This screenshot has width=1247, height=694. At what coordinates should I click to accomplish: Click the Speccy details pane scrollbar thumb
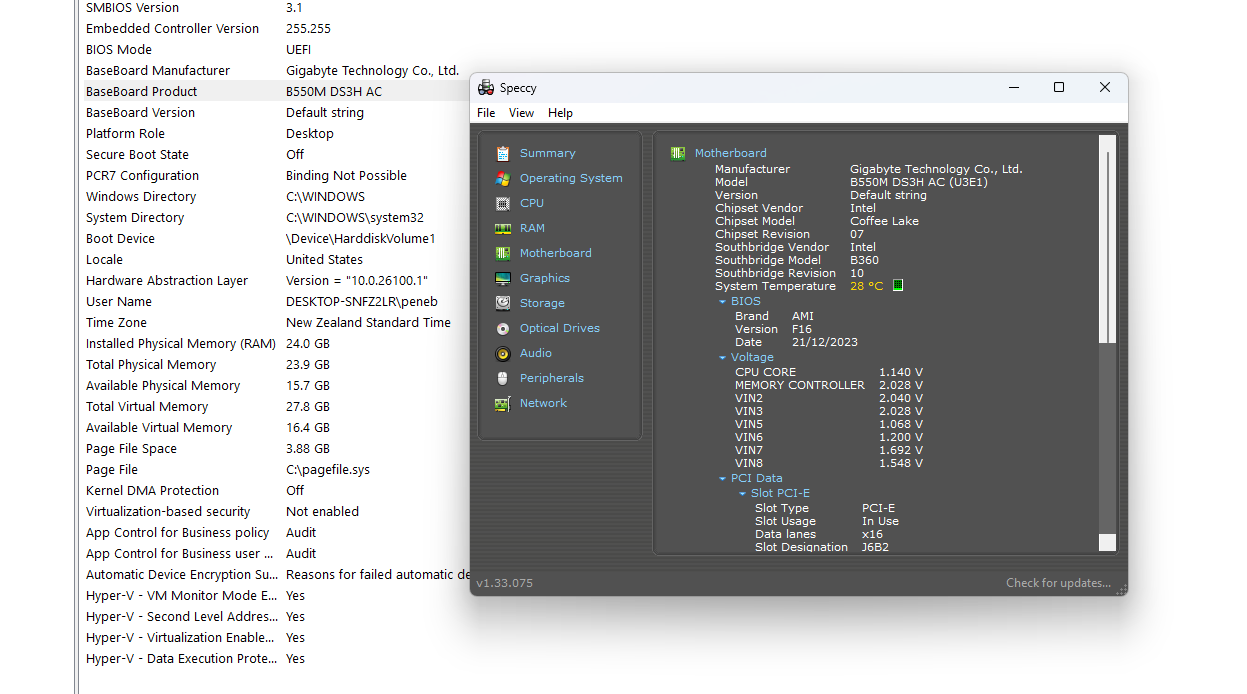pyautogui.click(x=1106, y=247)
